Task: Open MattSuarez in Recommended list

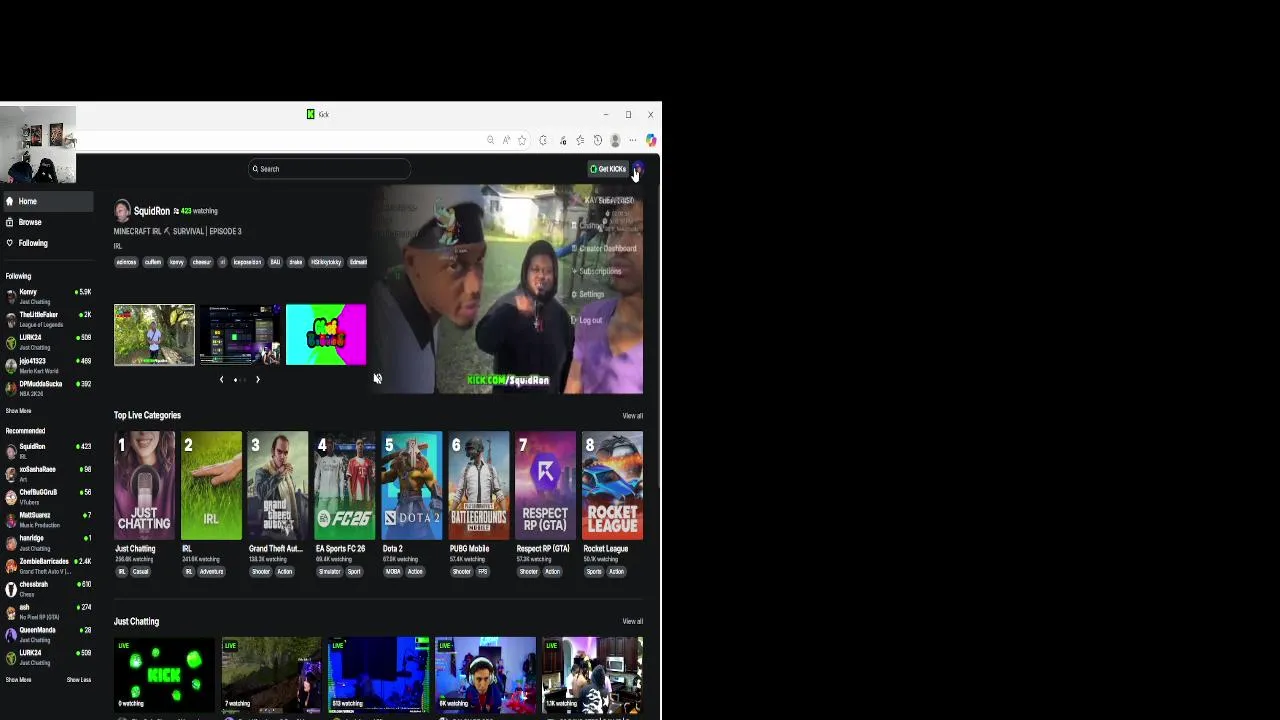Action: tap(46, 519)
